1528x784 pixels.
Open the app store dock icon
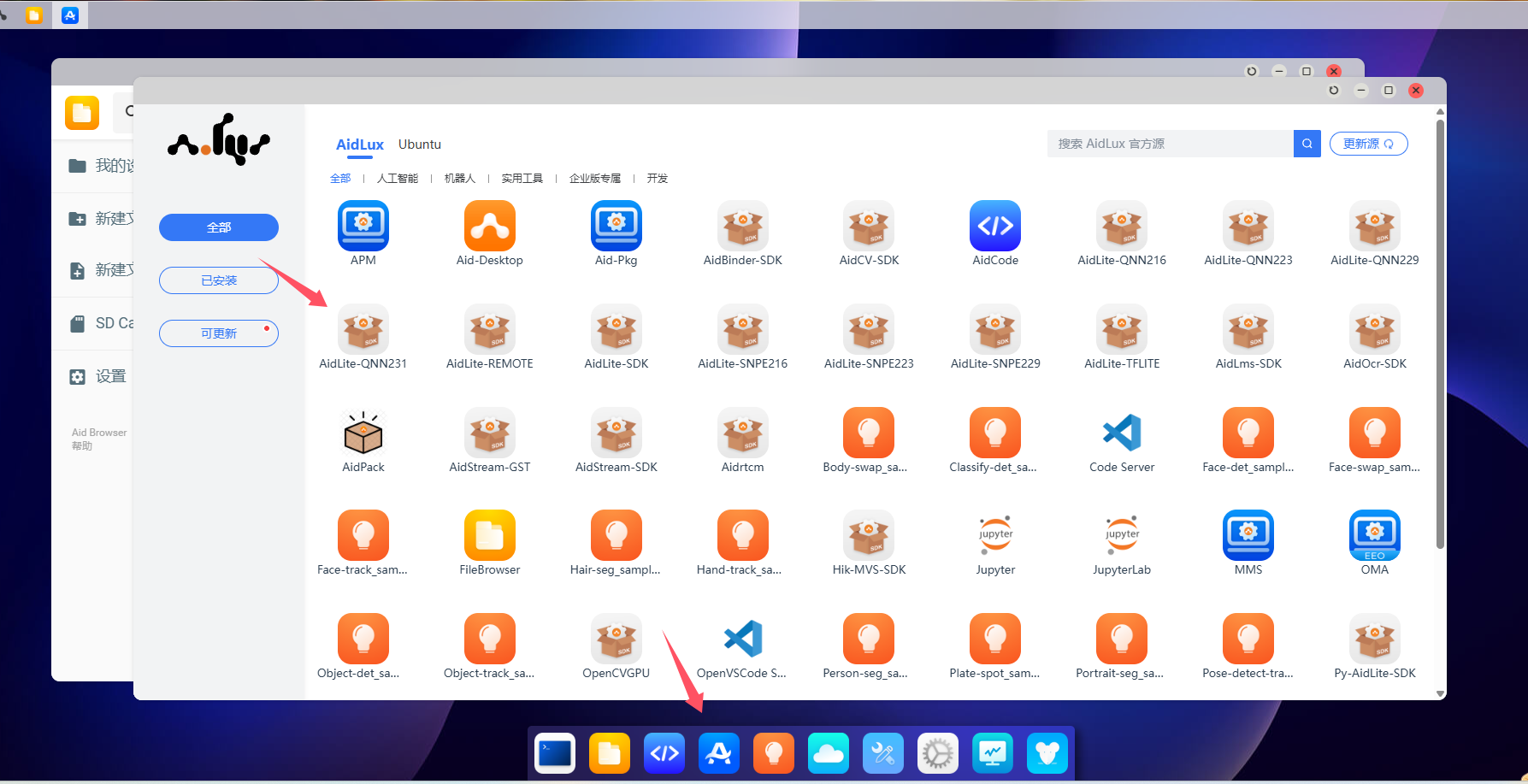click(x=719, y=753)
